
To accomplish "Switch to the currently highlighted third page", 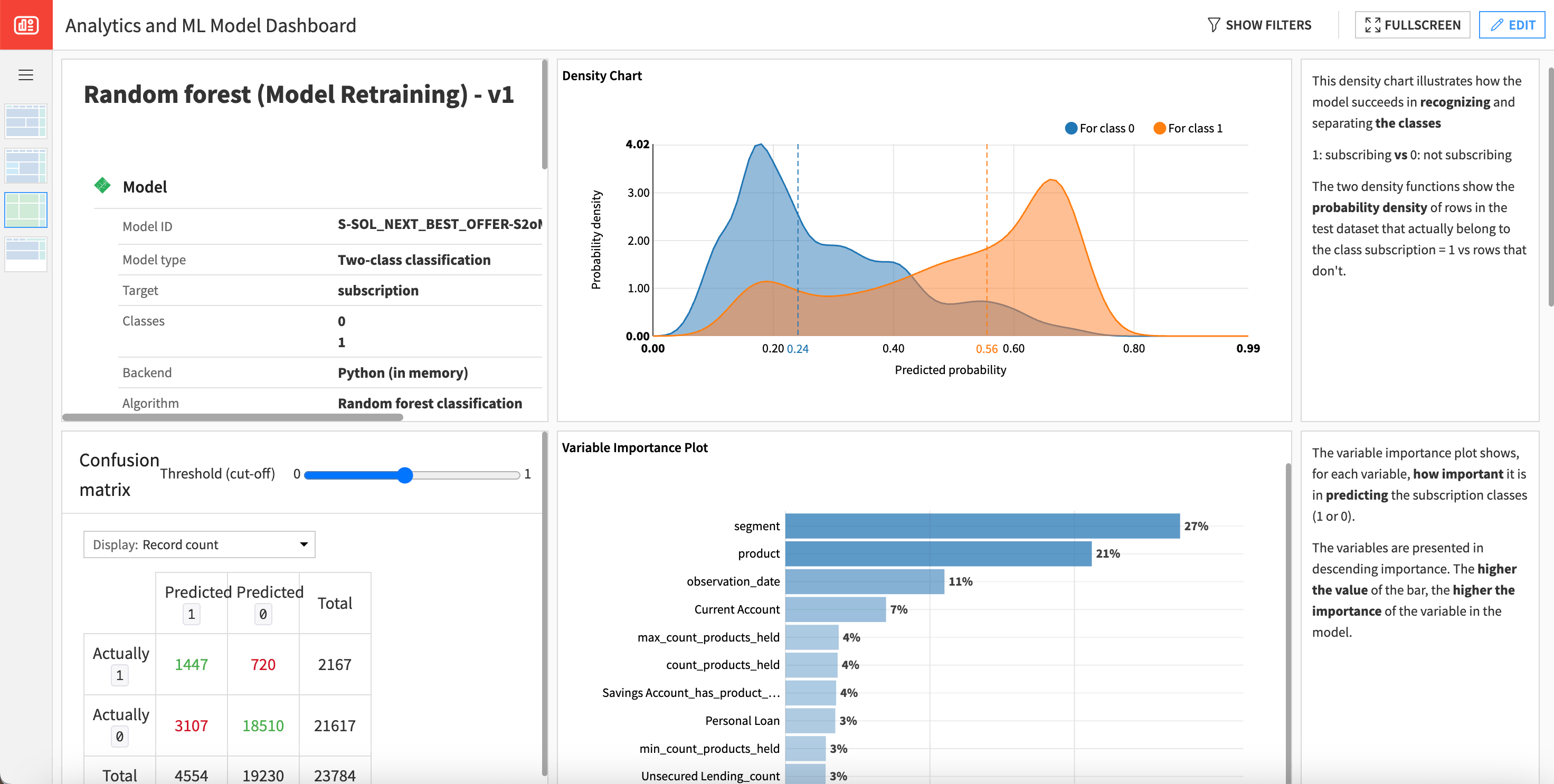I will [25, 209].
